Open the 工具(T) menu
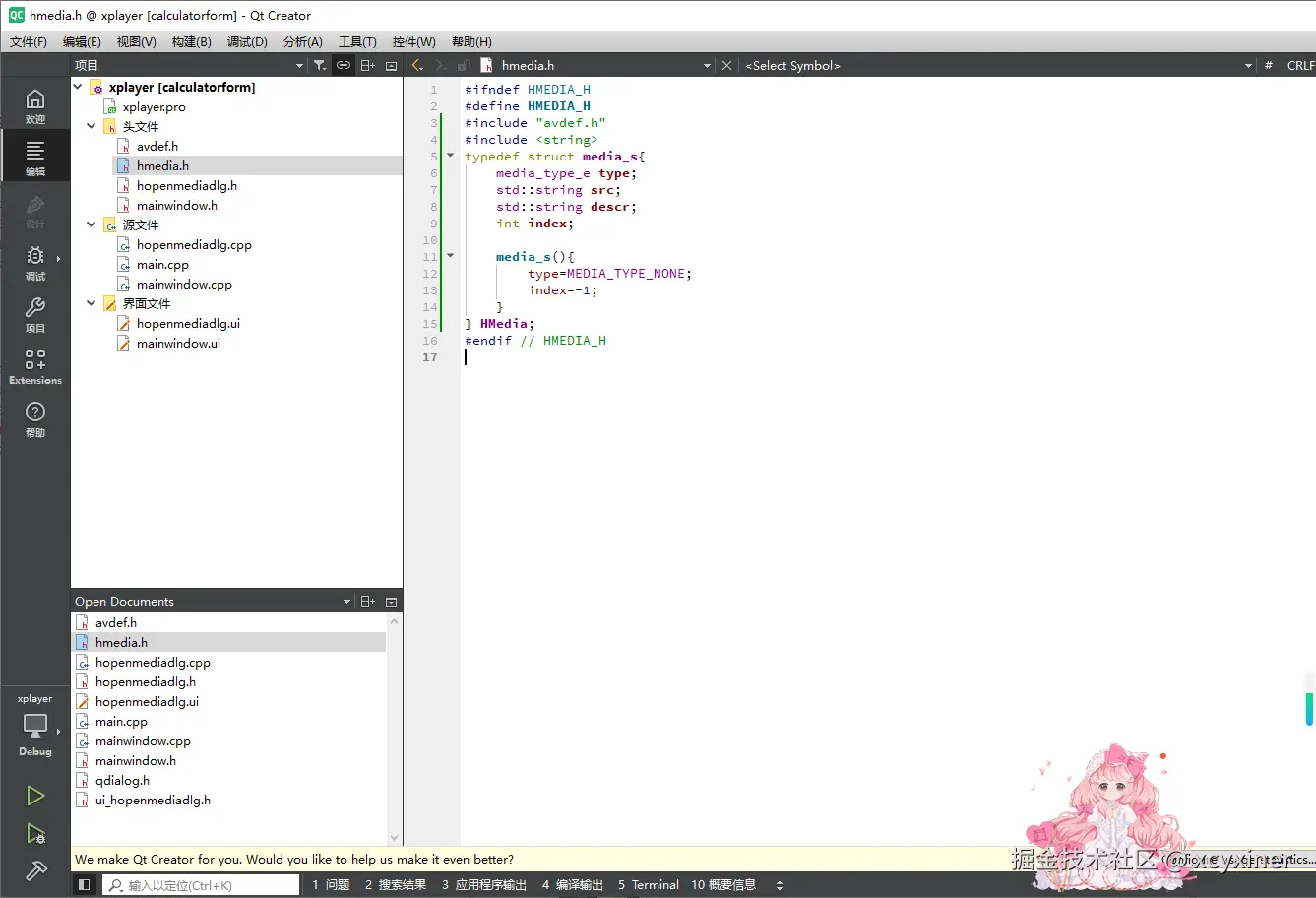 click(x=357, y=41)
